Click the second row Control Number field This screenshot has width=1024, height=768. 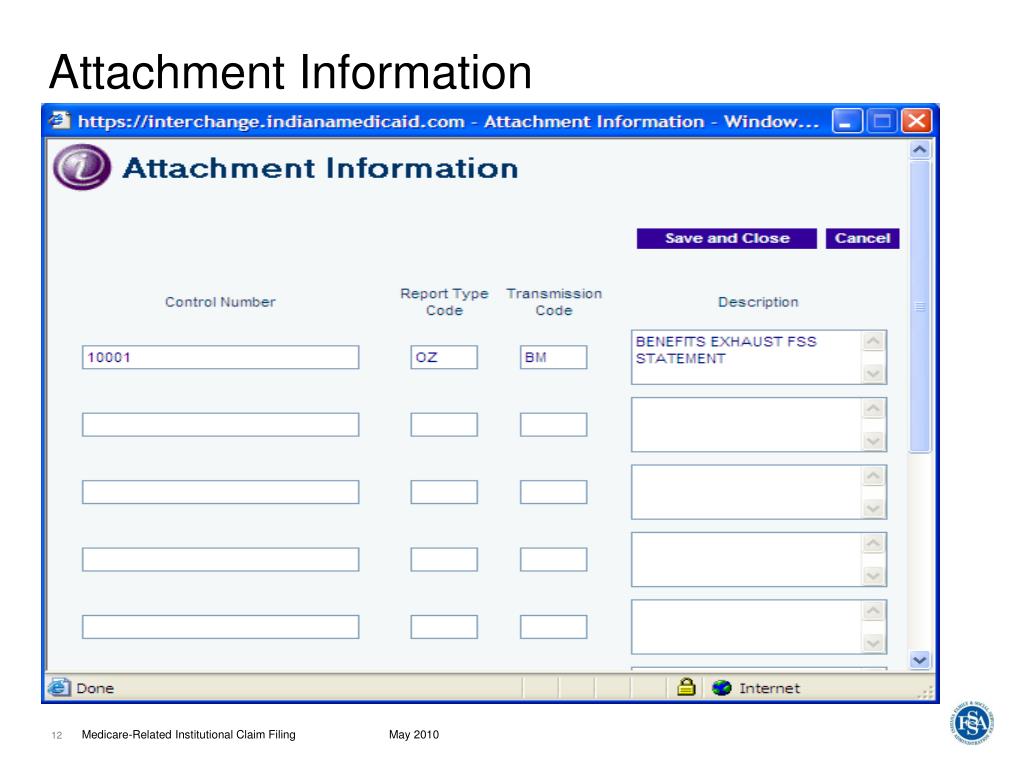pyautogui.click(x=221, y=424)
